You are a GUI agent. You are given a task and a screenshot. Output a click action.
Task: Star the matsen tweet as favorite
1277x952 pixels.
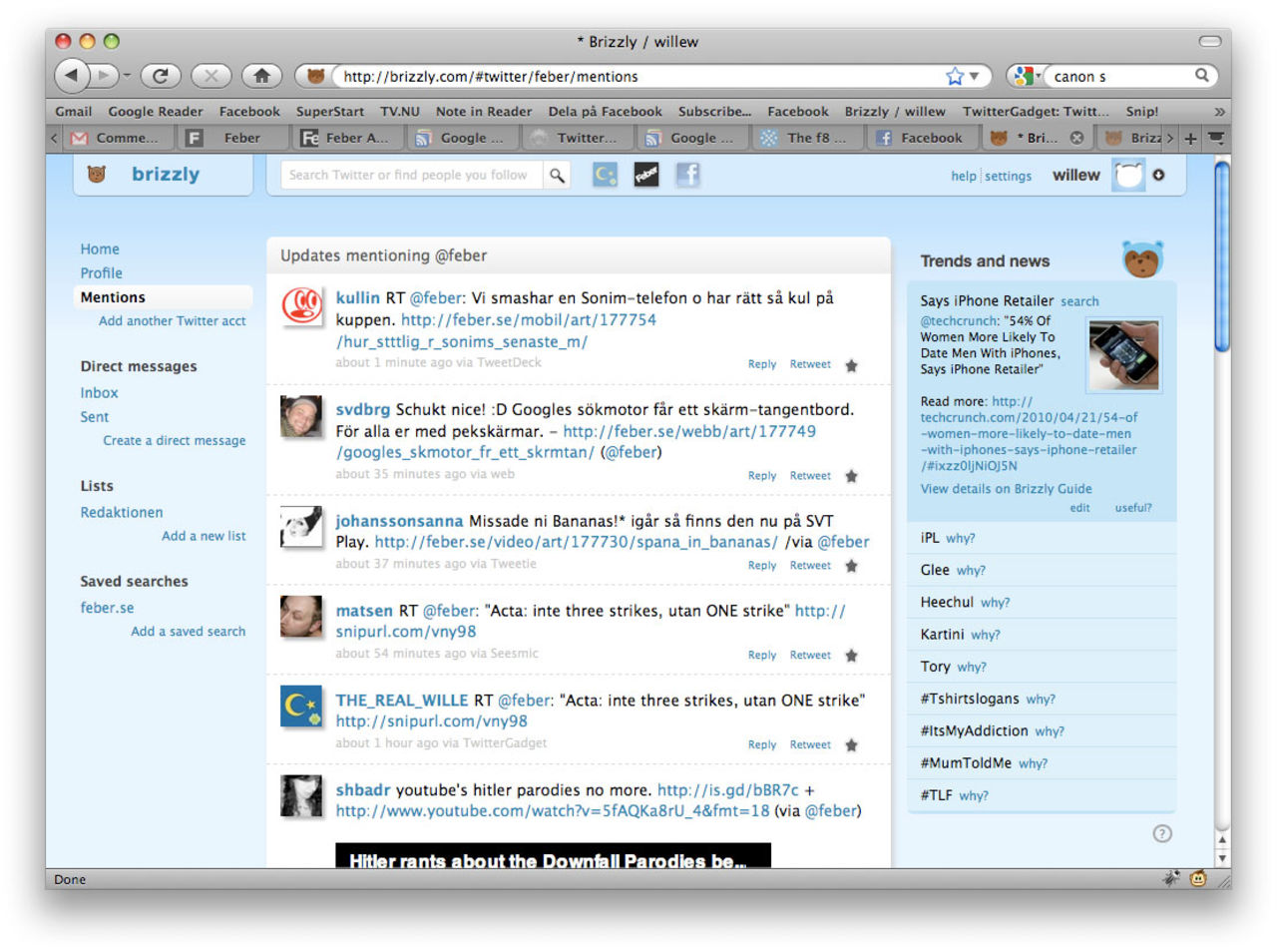click(851, 656)
